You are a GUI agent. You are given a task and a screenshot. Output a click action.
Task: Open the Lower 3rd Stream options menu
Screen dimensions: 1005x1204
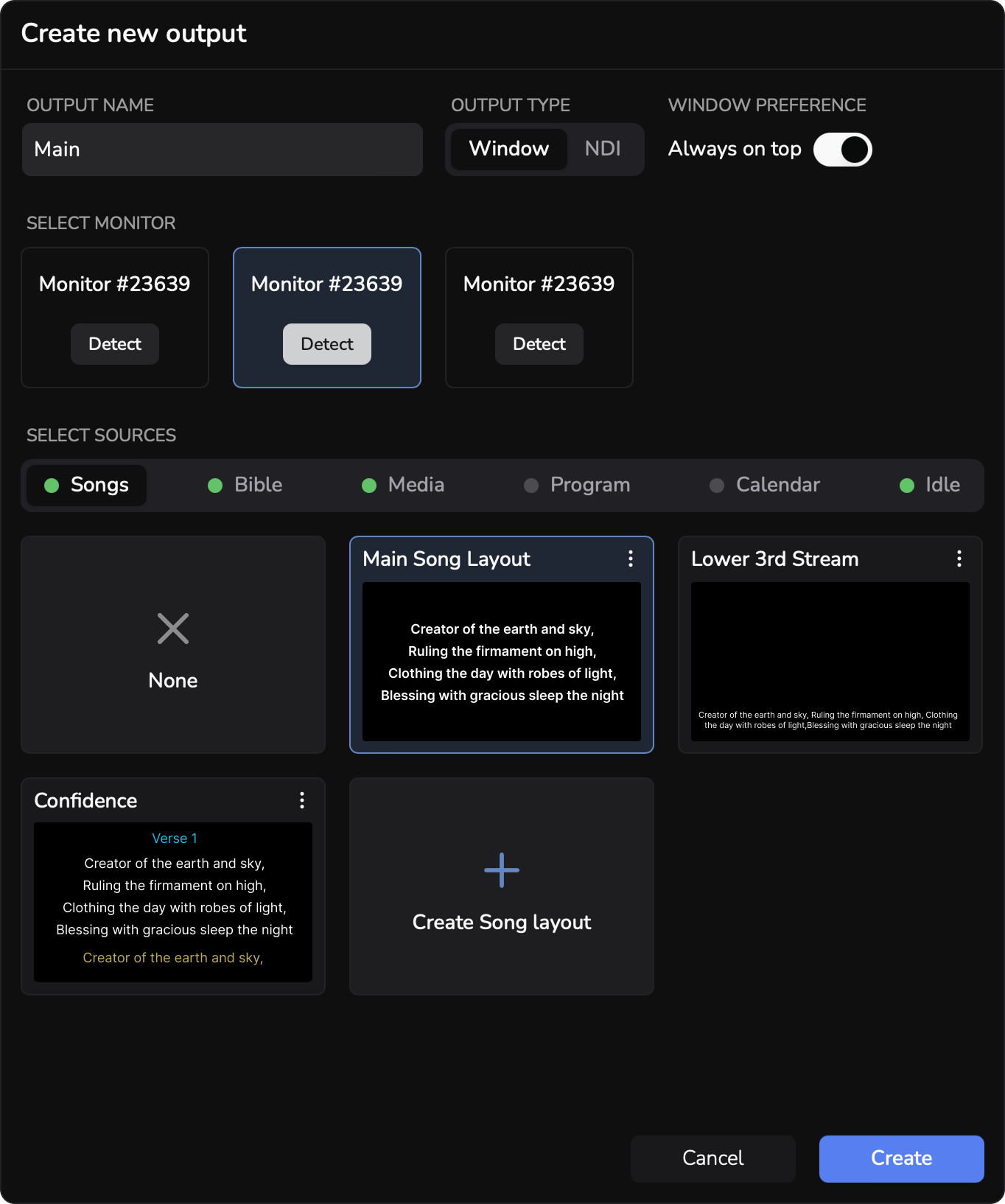click(x=959, y=559)
